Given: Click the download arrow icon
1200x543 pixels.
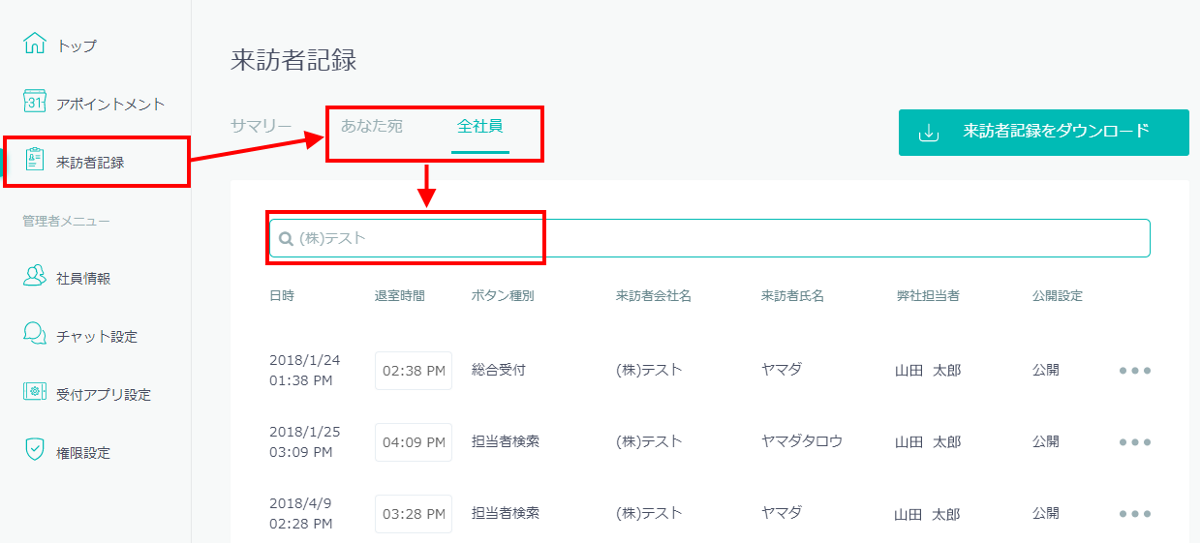Looking at the screenshot, I should 929,132.
